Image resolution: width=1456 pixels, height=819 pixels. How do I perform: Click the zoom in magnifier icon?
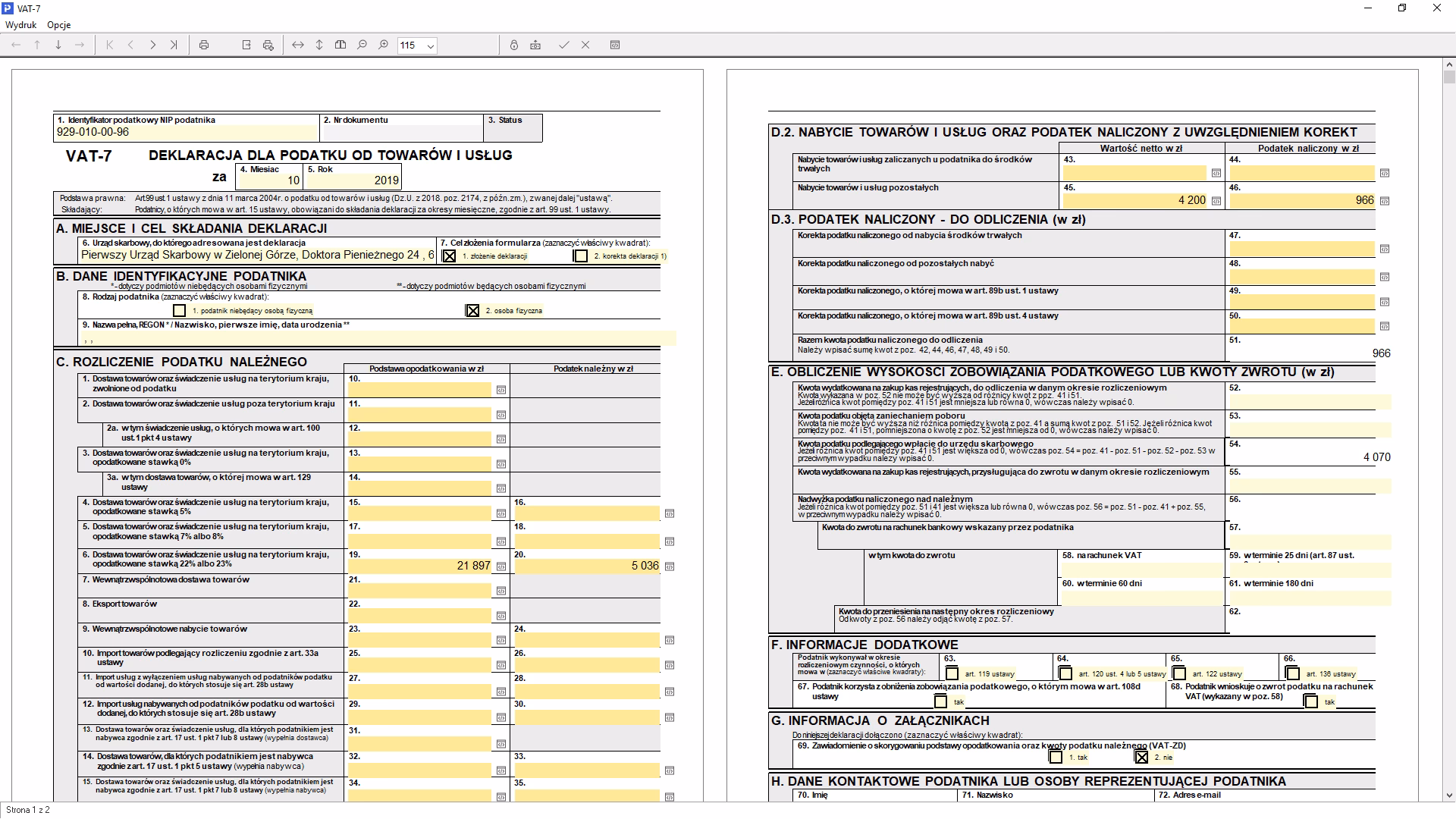point(384,45)
